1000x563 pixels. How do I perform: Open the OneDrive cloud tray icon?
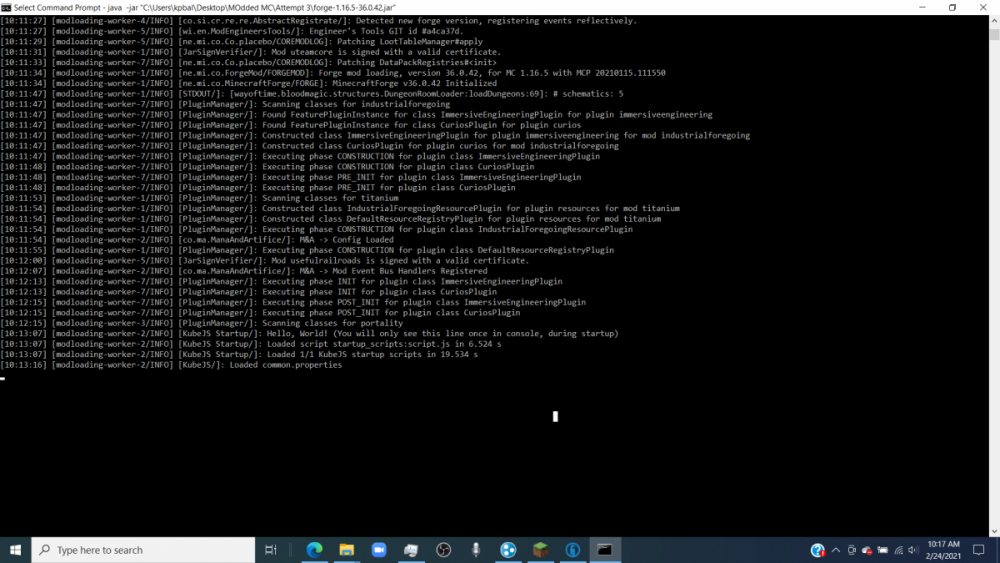pos(867,550)
